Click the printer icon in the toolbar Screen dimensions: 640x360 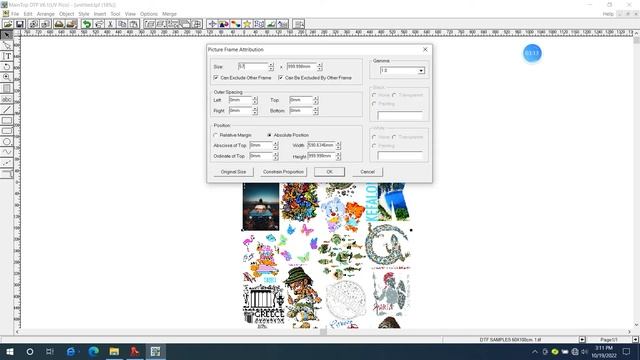coord(59,24)
